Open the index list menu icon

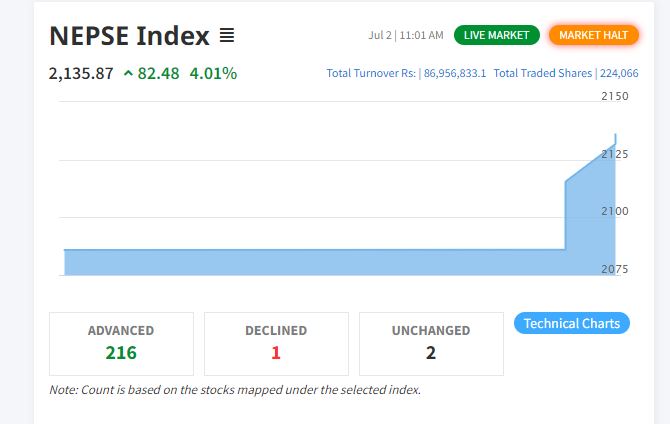pyautogui.click(x=227, y=35)
